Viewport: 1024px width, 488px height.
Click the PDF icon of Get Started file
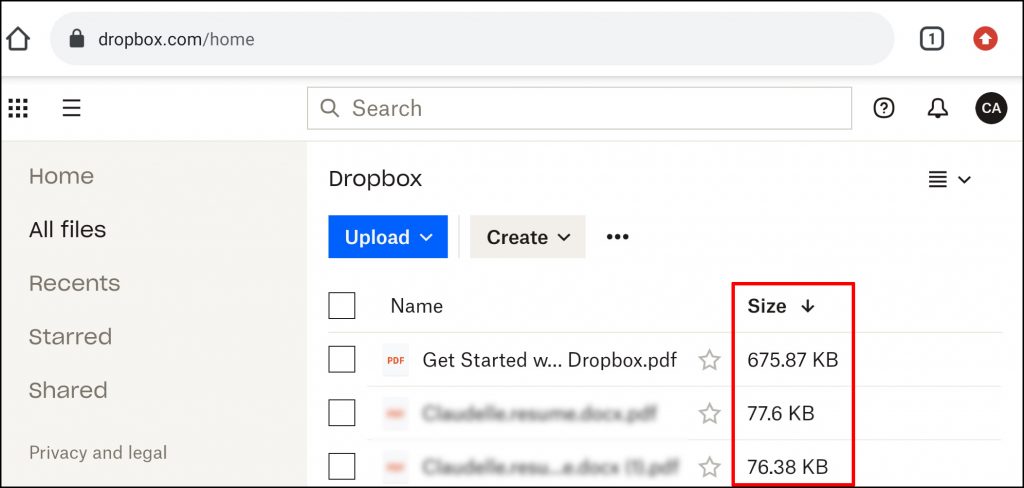click(395, 360)
